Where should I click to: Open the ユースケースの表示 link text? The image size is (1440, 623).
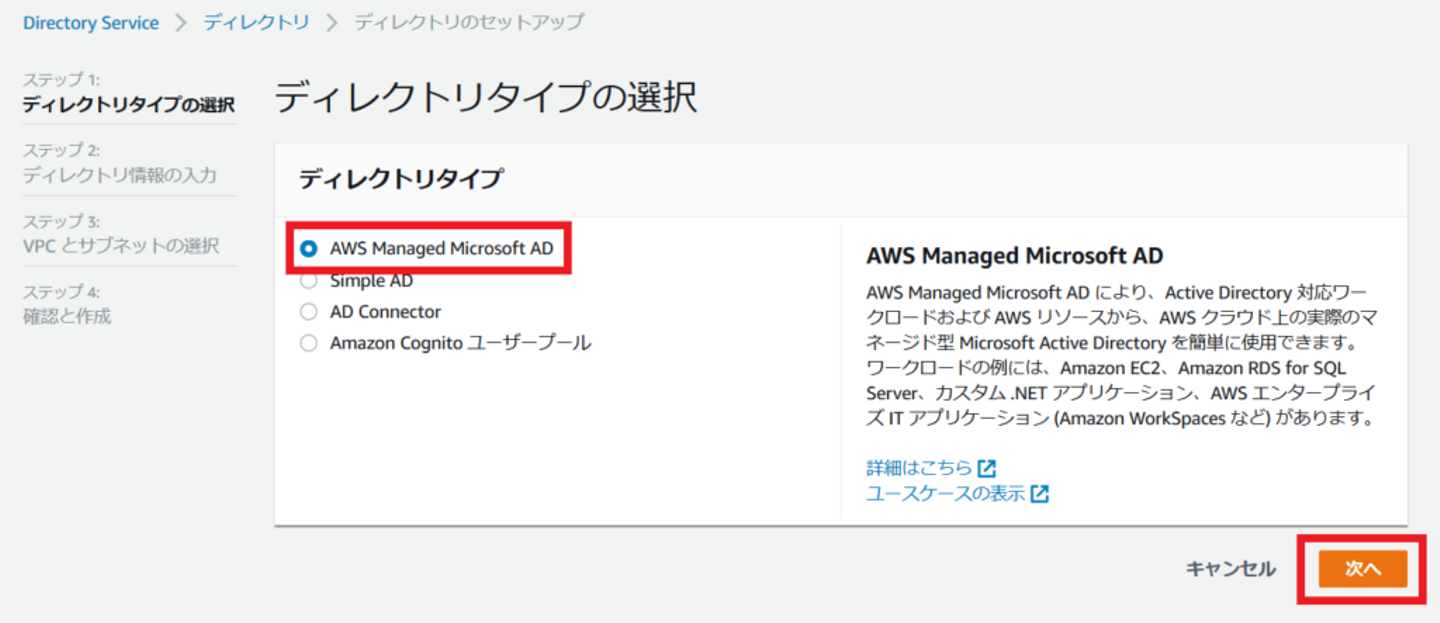click(x=945, y=493)
